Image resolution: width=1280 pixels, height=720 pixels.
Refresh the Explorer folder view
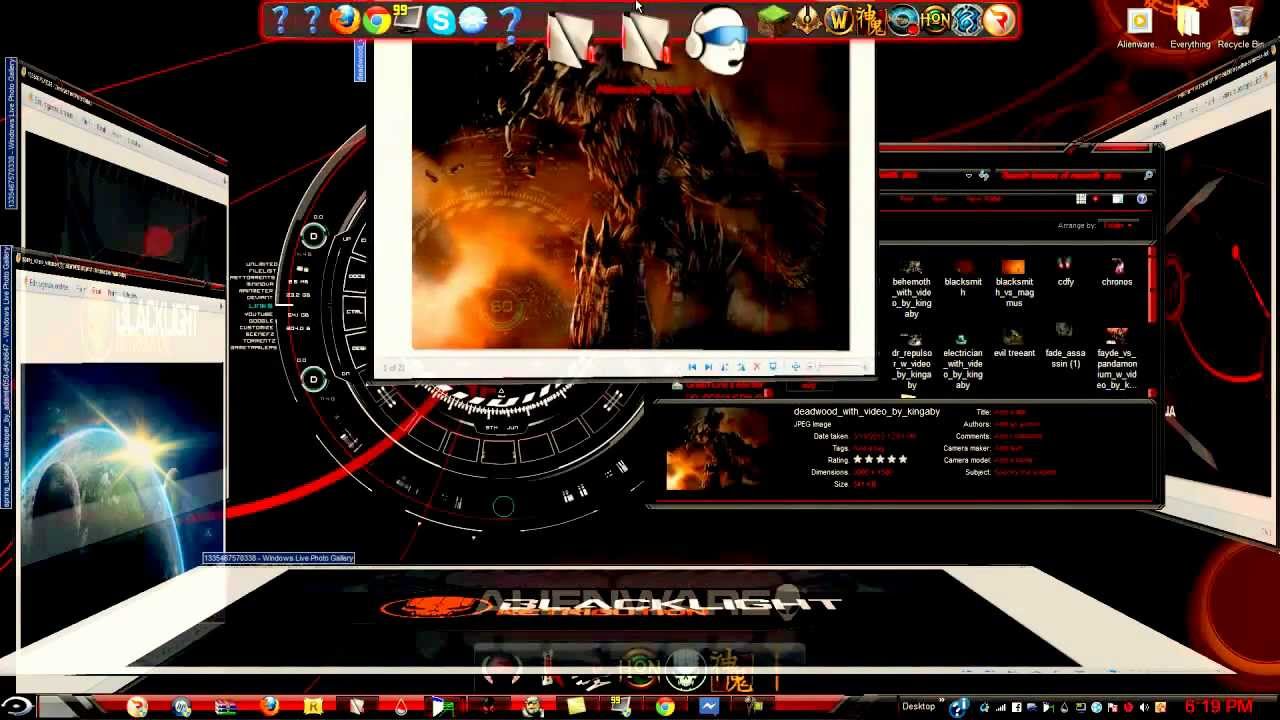(x=984, y=176)
